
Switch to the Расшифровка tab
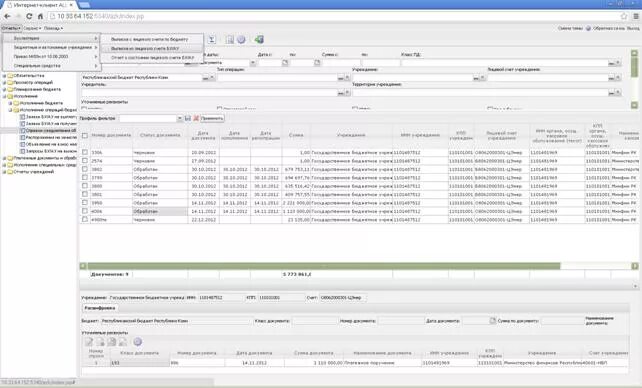[99, 308]
